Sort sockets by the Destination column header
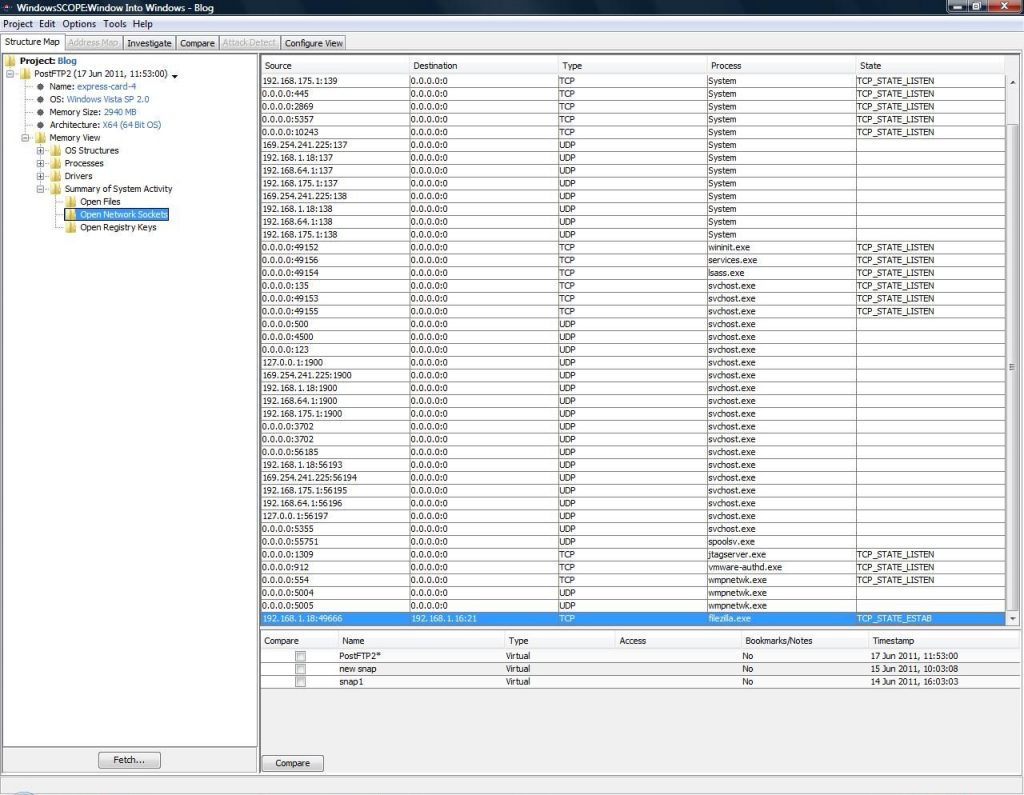The image size is (1024, 795). pos(483,66)
